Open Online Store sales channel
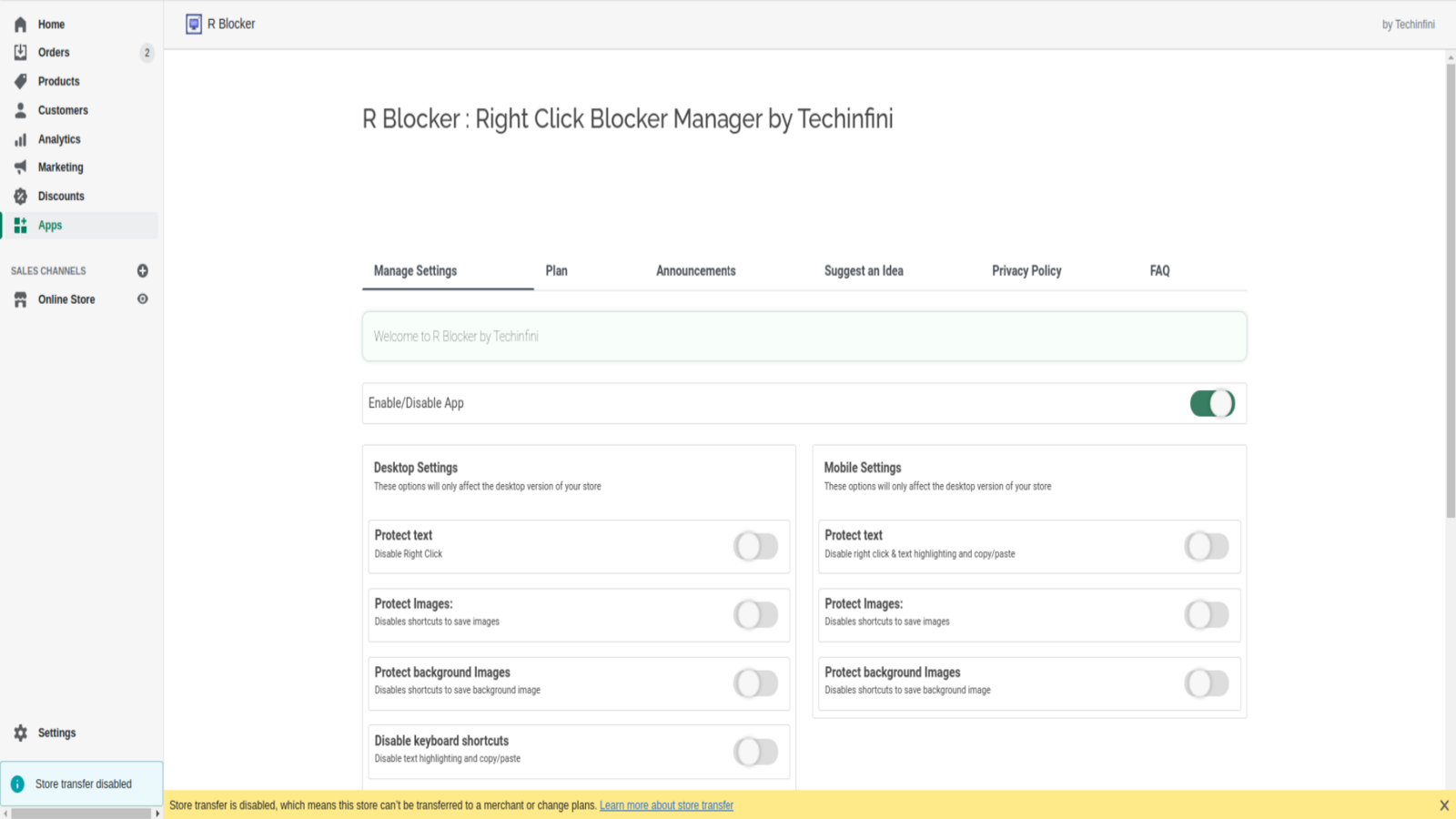The image size is (1456, 819). coord(66,299)
